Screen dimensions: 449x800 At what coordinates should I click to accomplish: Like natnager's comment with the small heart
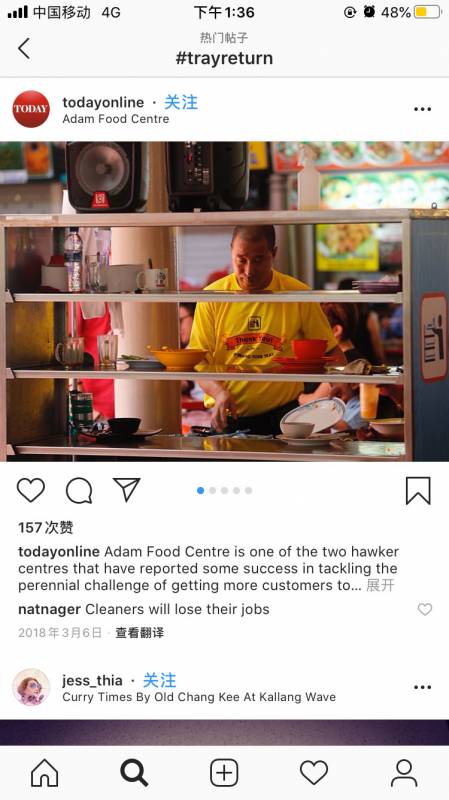coord(425,609)
